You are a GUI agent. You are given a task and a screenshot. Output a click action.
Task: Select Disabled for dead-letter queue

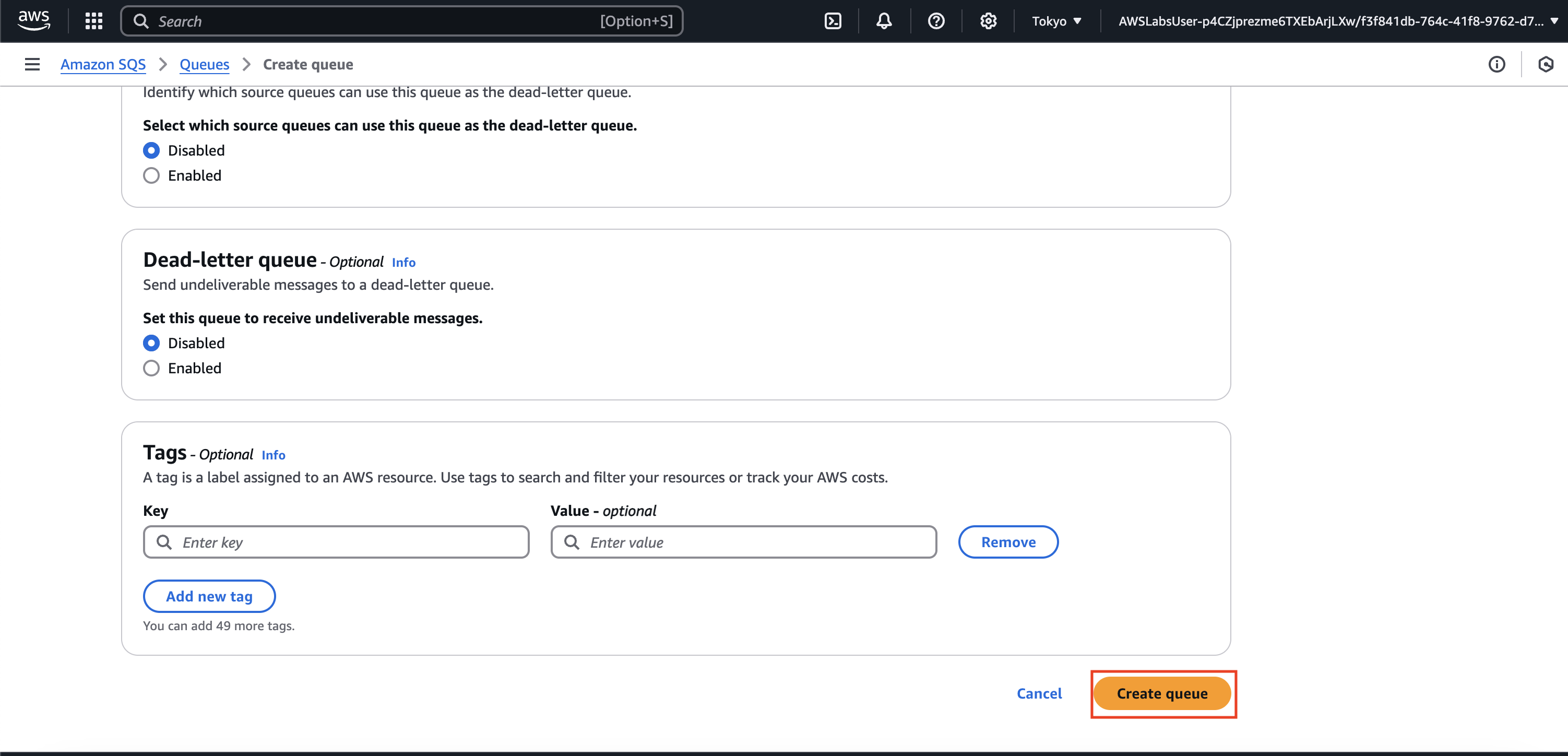point(151,342)
